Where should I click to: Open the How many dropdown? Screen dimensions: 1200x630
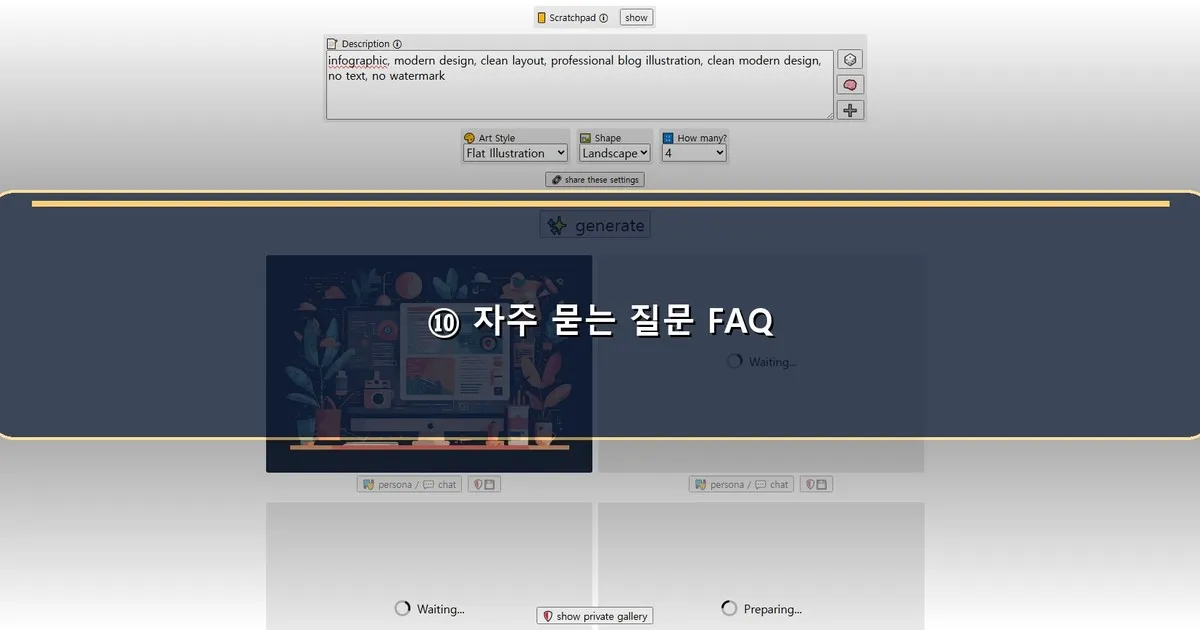click(x=694, y=153)
